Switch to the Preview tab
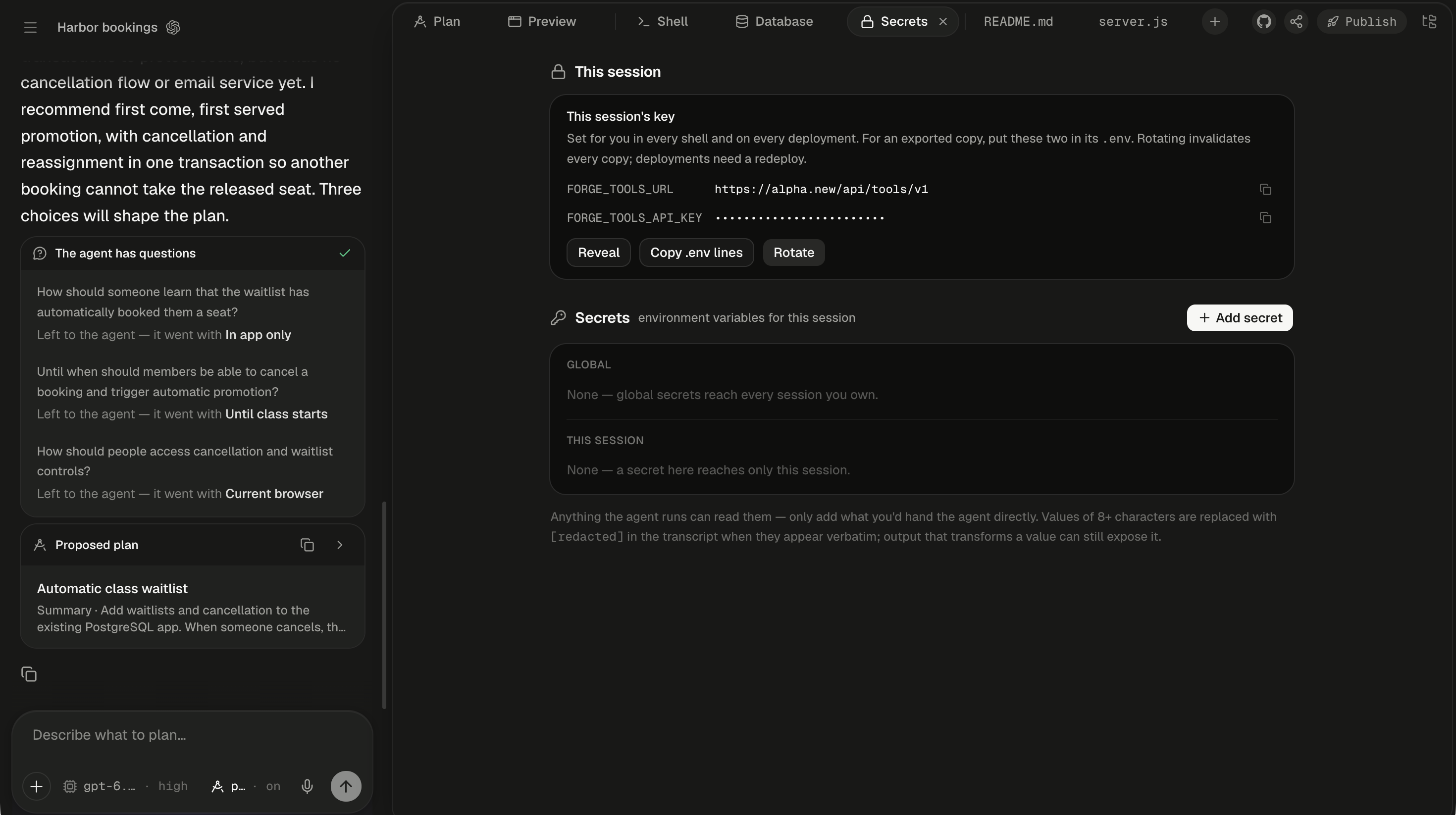This screenshot has height=815, width=1456. pos(542,21)
